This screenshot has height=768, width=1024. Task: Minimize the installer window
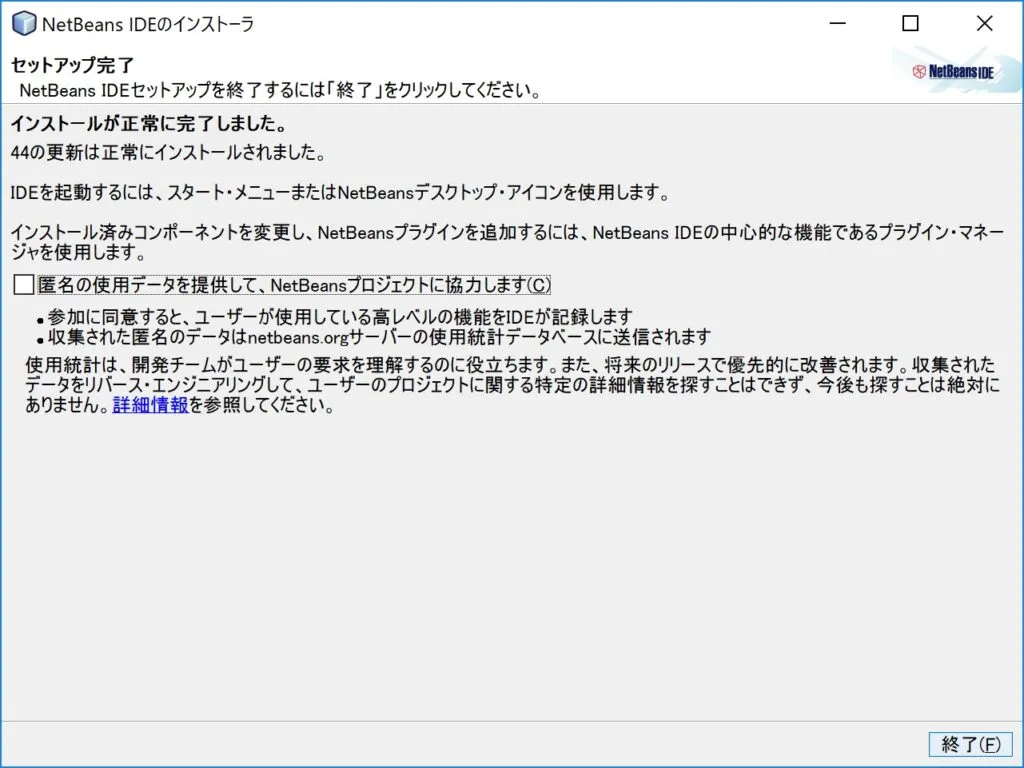point(838,24)
